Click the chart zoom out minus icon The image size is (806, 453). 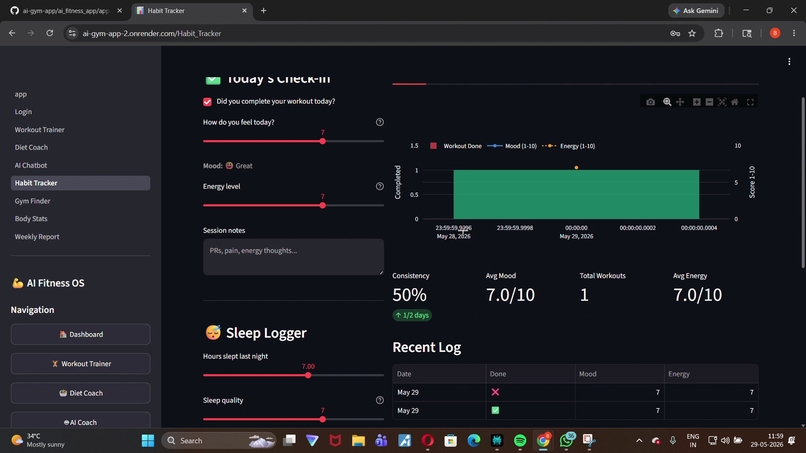pos(709,102)
